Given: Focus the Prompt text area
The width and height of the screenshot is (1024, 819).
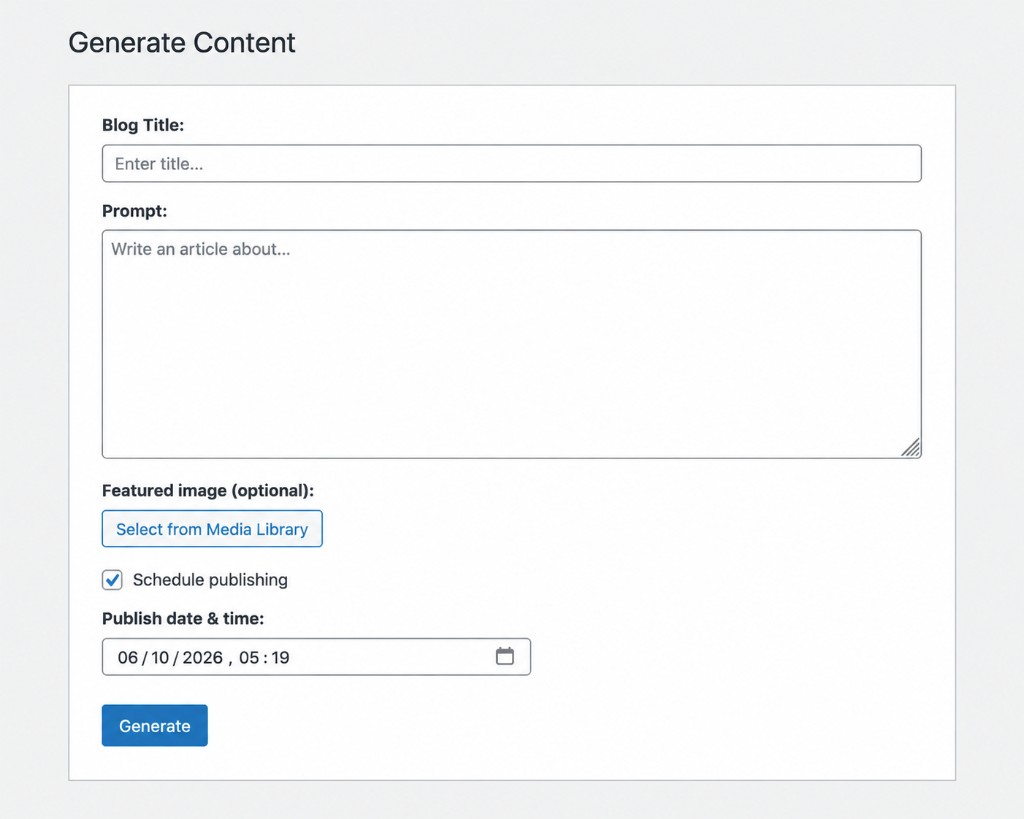Looking at the screenshot, I should click(x=511, y=344).
